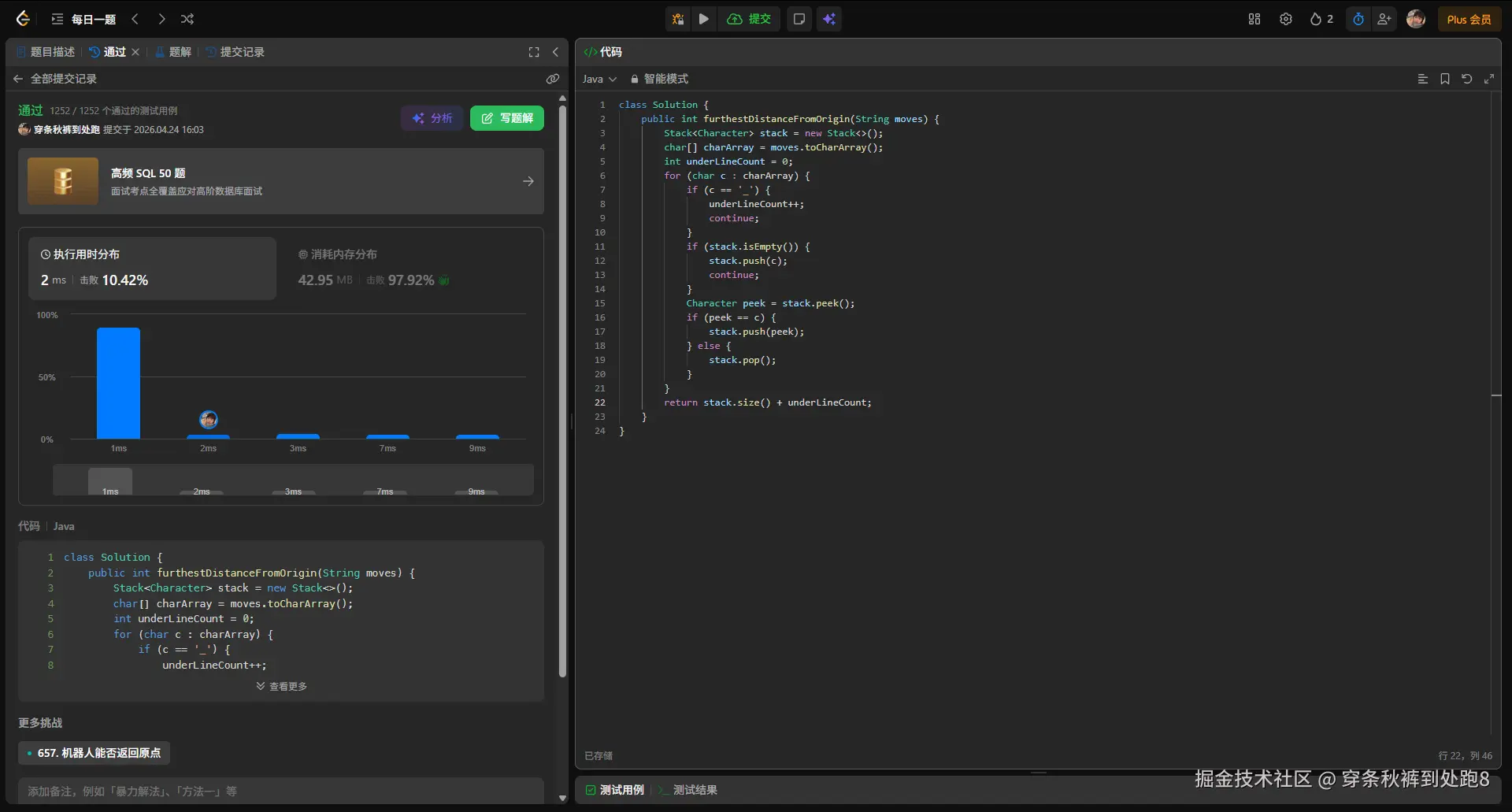Screen dimensions: 1512x812
Task: Click the add notes input field
Action: (x=281, y=791)
